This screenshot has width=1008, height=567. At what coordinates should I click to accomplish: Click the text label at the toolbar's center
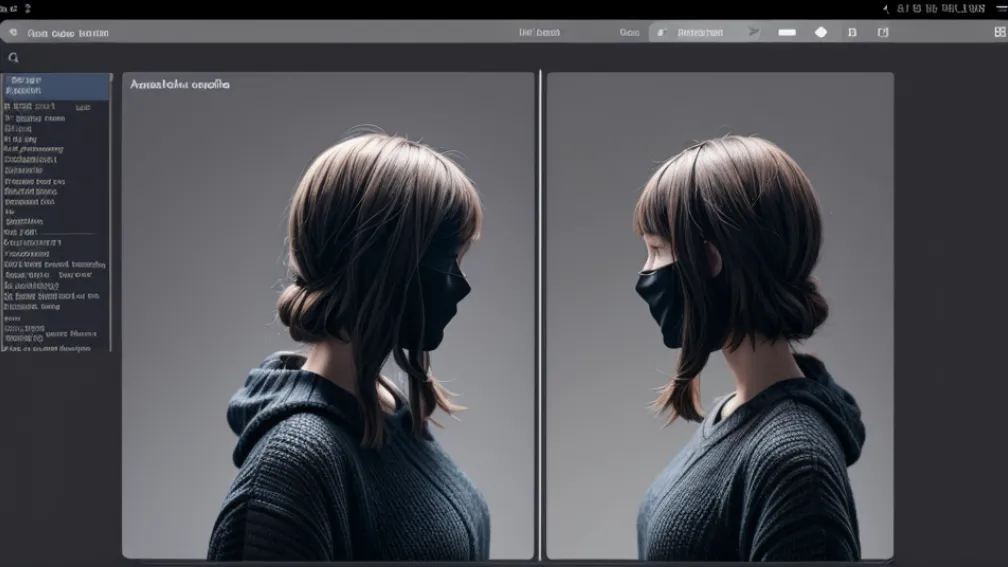pos(539,32)
